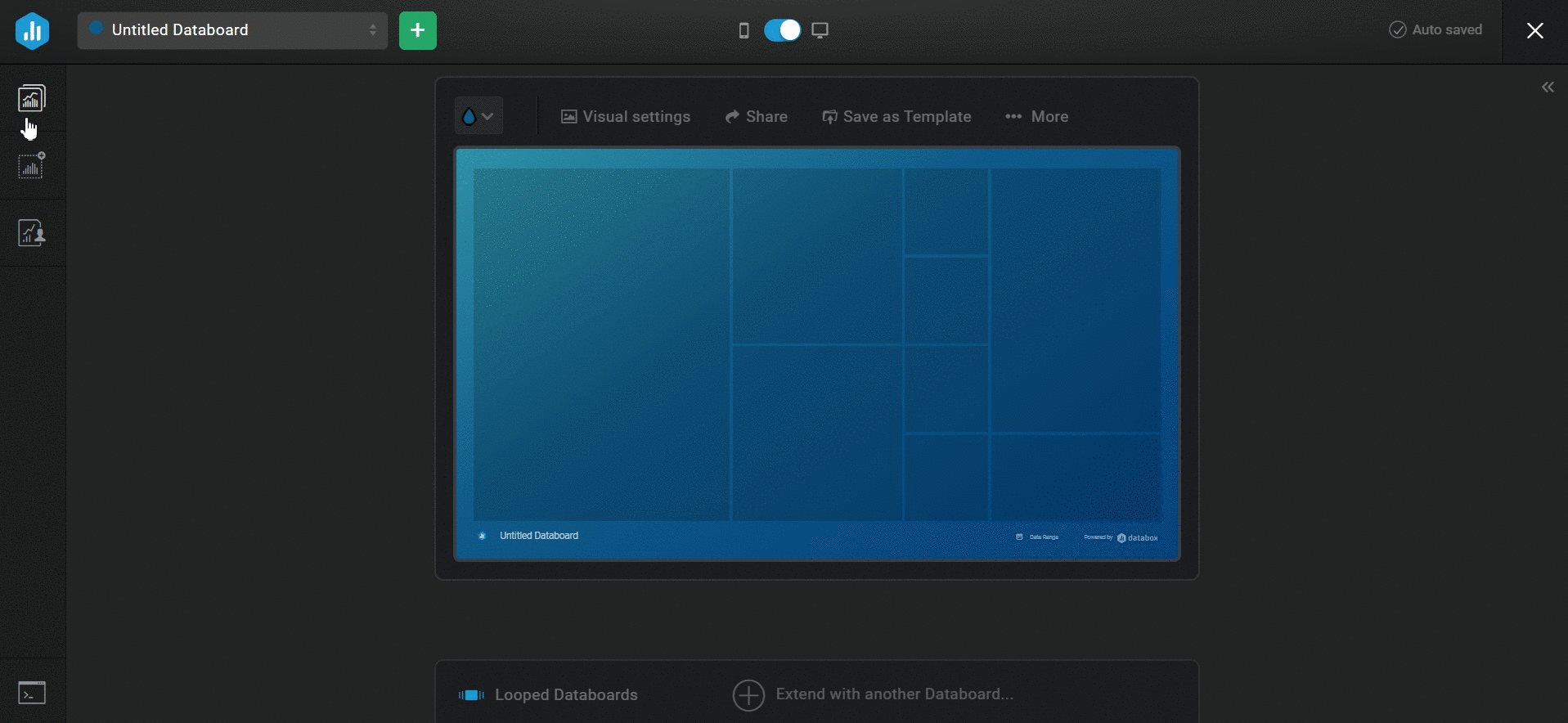Click Save as Template
Viewport: 1568px width, 723px height.
896,117
